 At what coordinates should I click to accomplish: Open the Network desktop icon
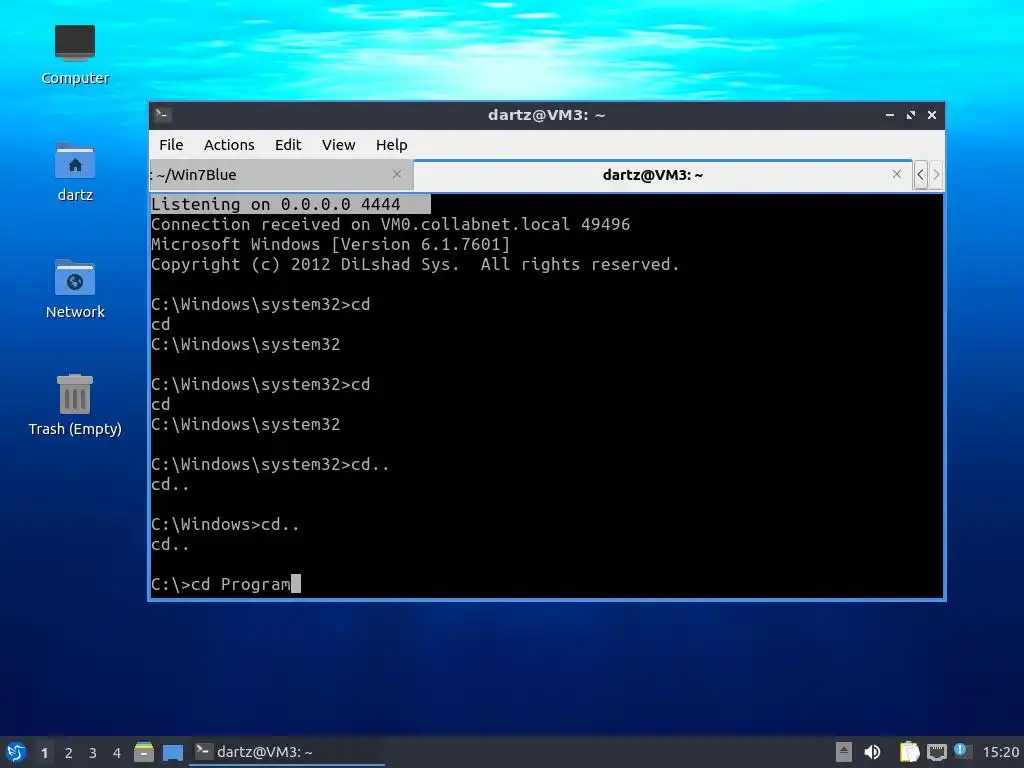tap(74, 289)
